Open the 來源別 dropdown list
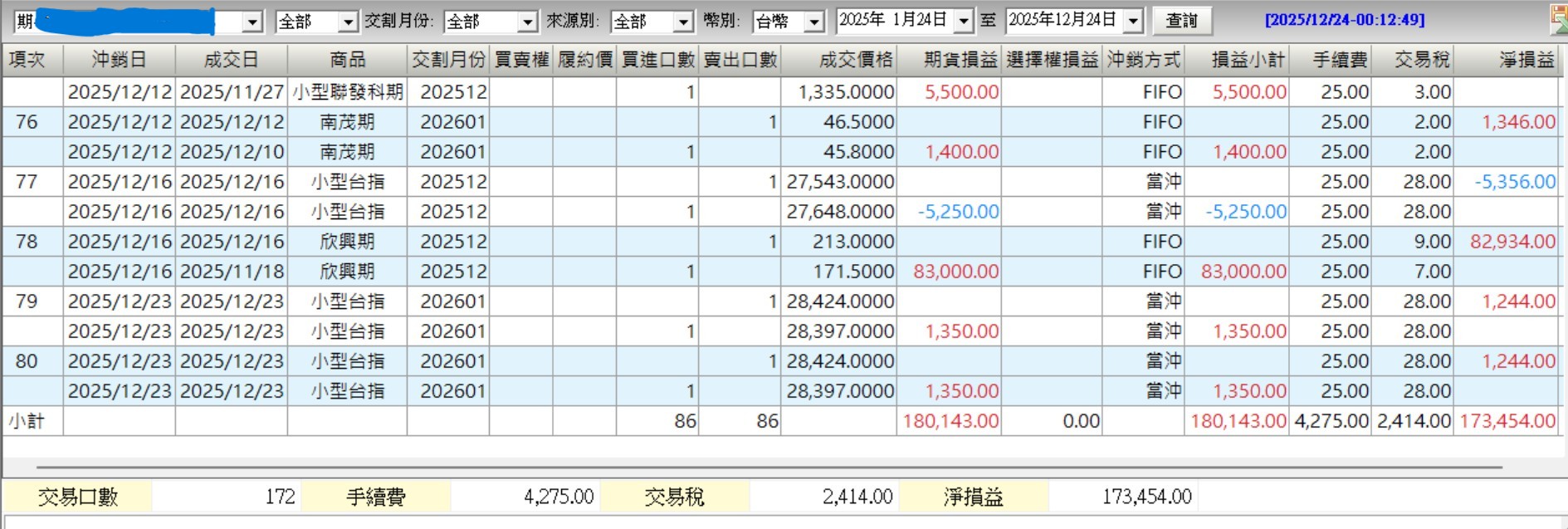The height and width of the screenshot is (529, 1568). coord(682,22)
